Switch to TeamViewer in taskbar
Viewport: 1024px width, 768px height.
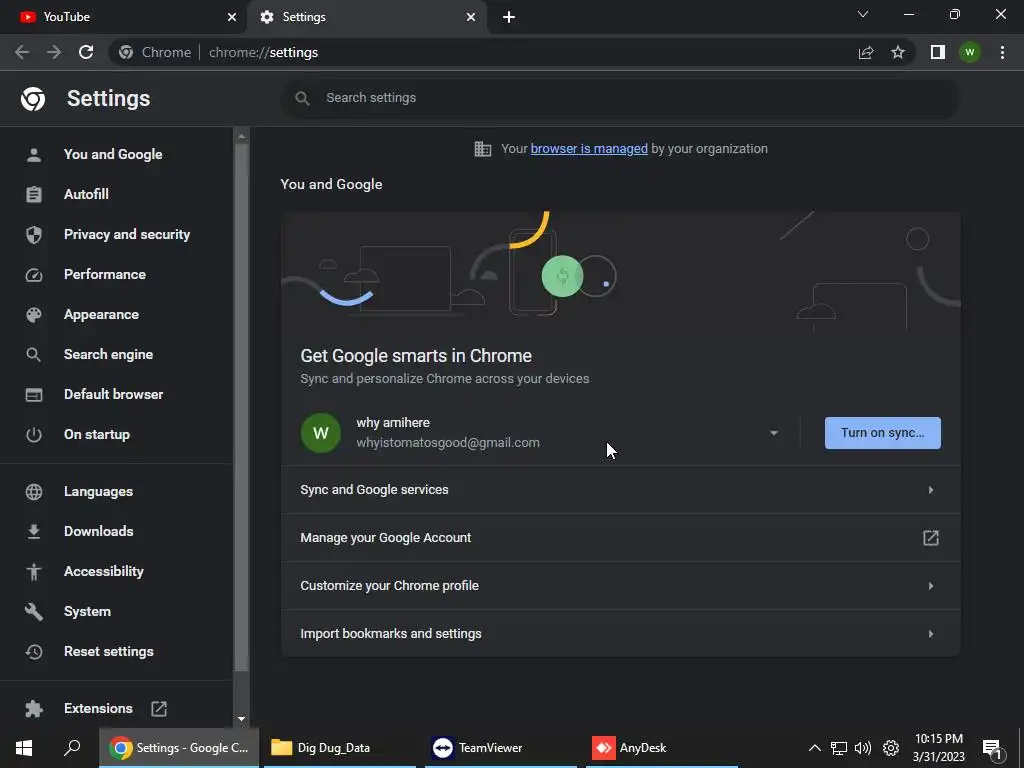[500, 748]
